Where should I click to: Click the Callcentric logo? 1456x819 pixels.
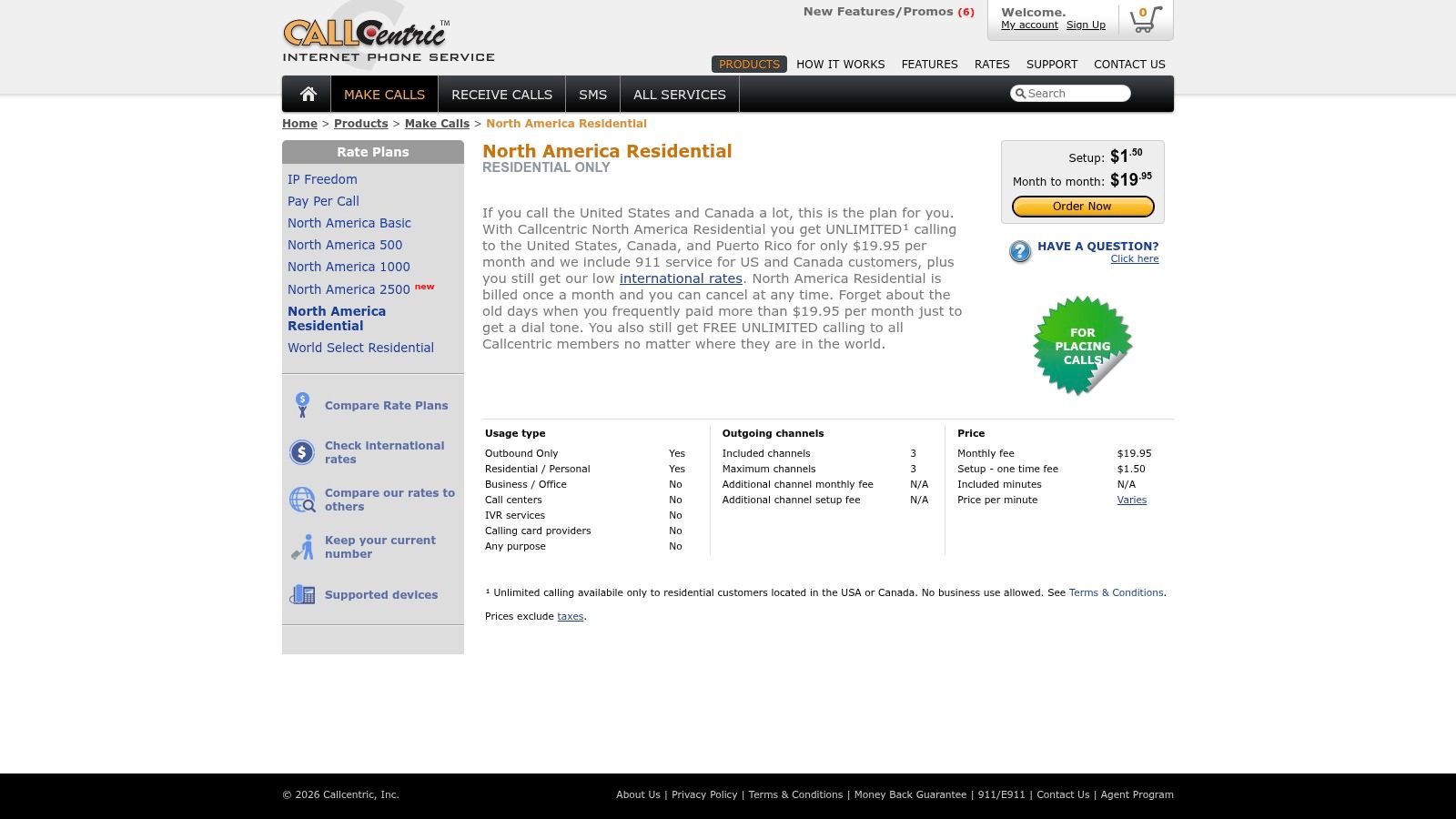point(389,39)
